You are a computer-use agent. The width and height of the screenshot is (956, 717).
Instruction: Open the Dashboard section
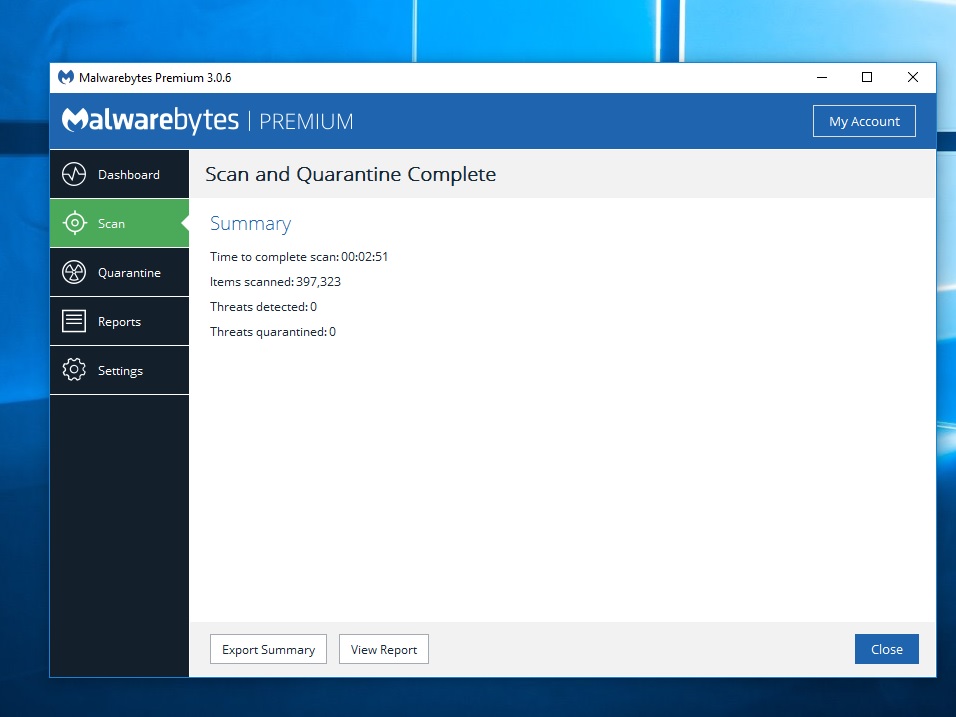(x=120, y=174)
